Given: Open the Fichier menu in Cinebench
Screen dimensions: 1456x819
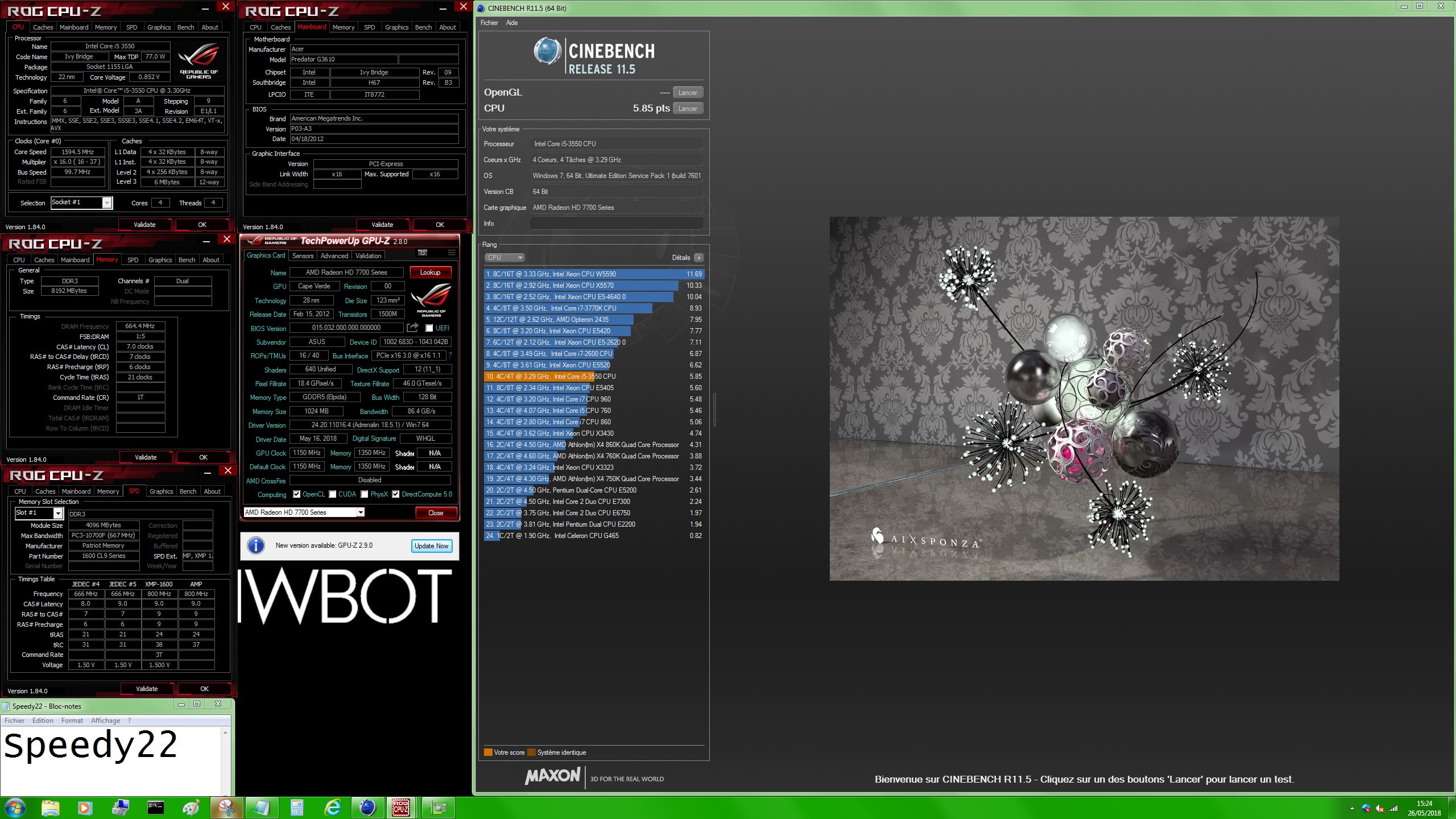Looking at the screenshot, I should point(489,23).
